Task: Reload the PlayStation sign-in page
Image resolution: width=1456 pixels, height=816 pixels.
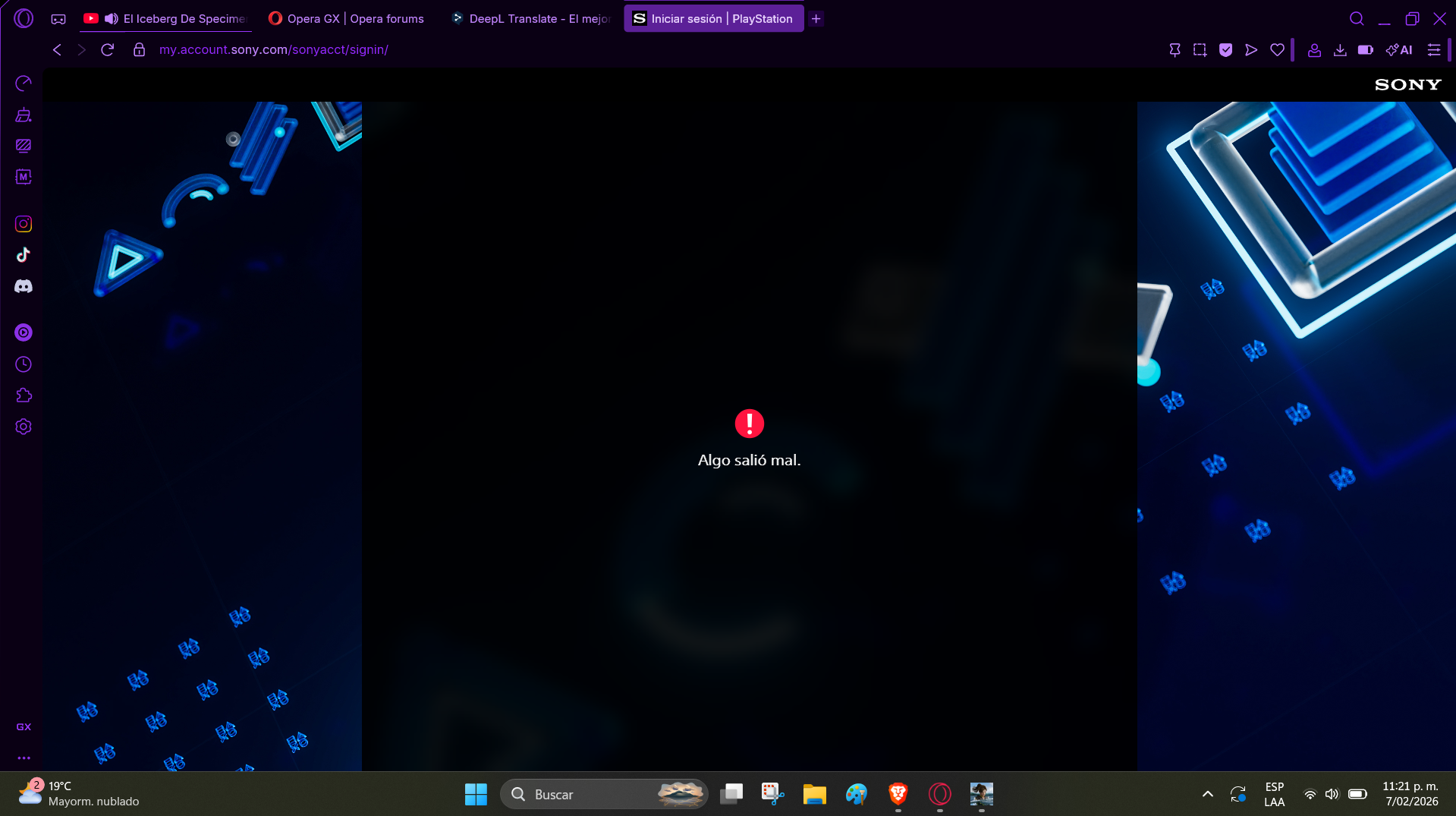Action: click(x=107, y=49)
